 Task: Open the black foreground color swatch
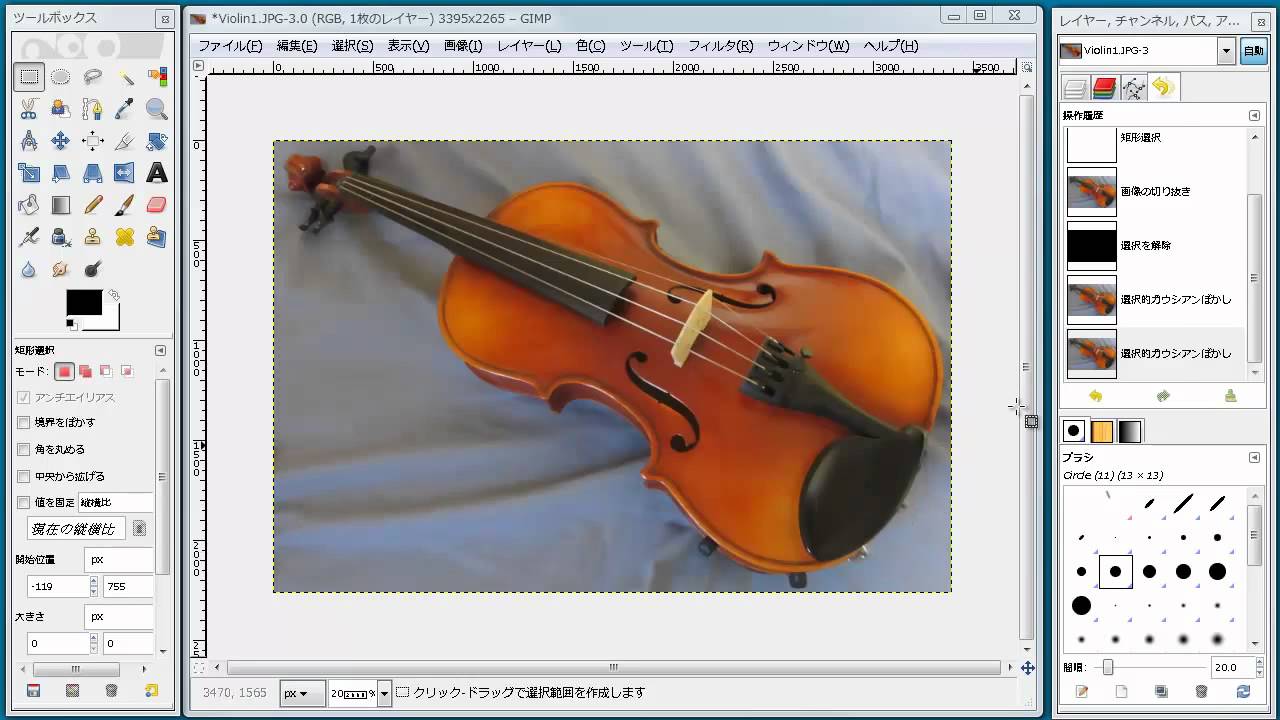tap(84, 303)
